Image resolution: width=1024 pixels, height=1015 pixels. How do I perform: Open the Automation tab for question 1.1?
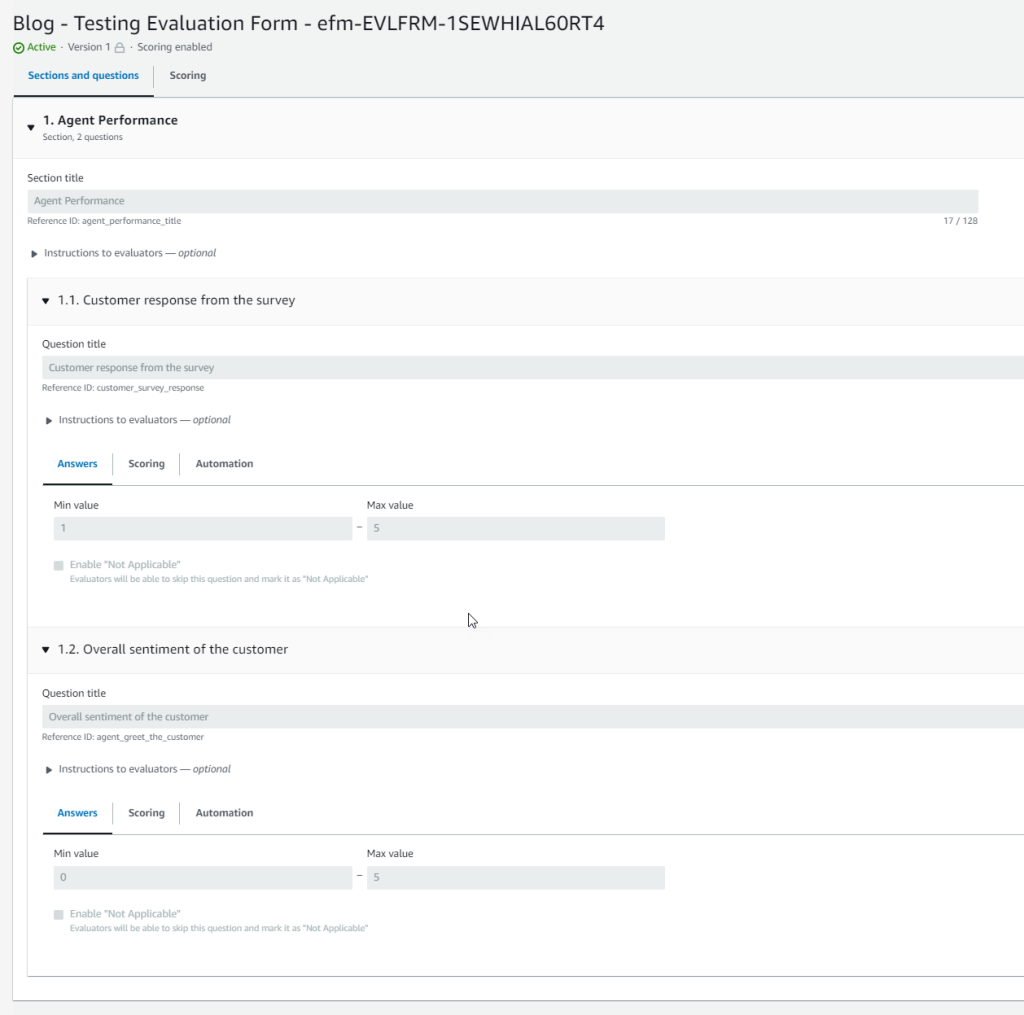tap(224, 463)
